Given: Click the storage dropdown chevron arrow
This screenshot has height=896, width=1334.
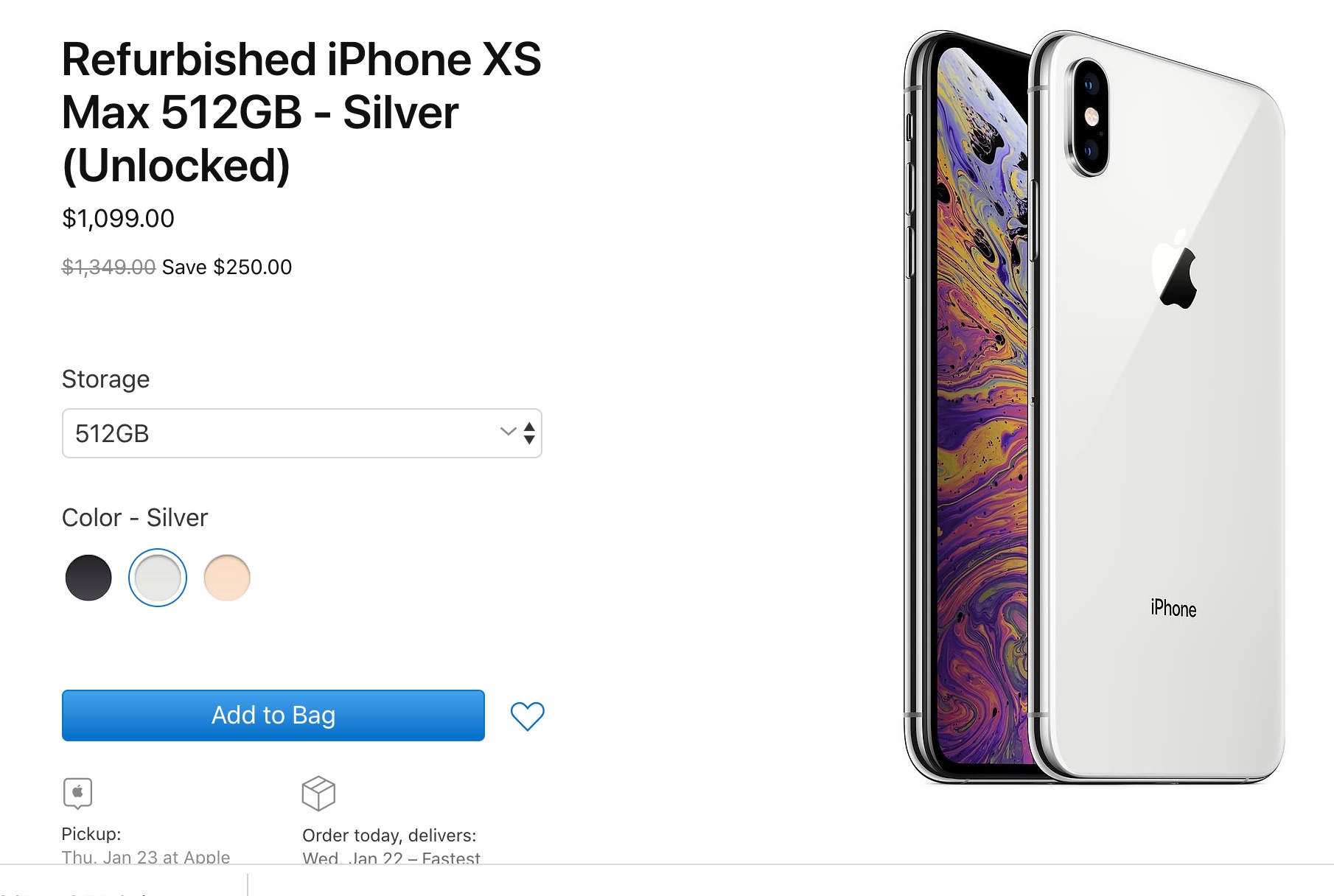Looking at the screenshot, I should pos(507,431).
